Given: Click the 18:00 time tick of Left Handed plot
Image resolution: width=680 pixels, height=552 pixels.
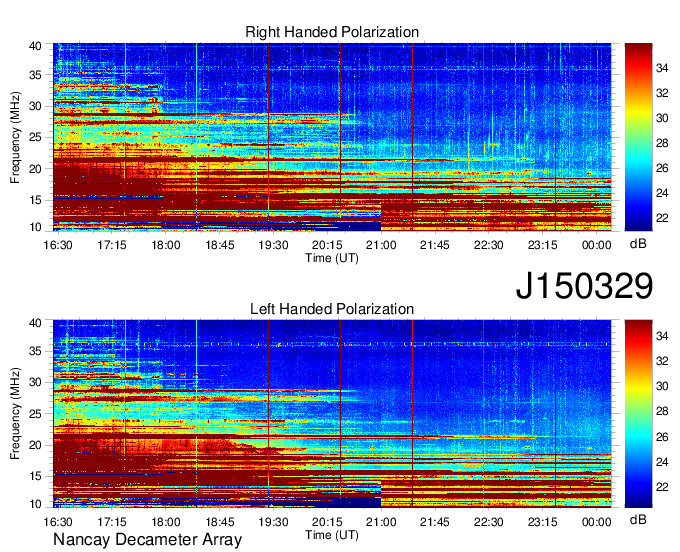Looking at the screenshot, I should (166, 522).
